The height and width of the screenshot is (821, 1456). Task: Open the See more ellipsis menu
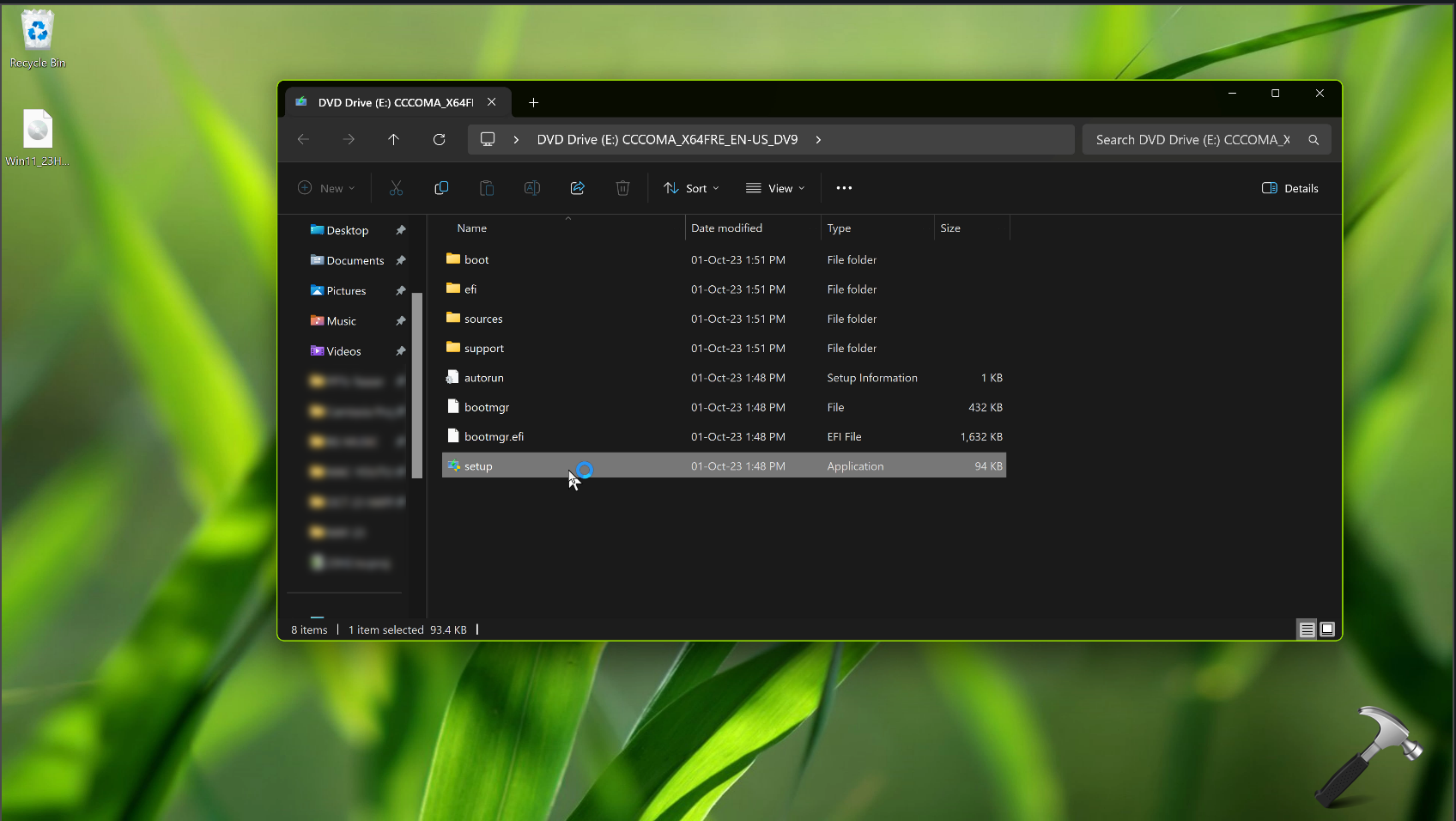click(x=844, y=188)
